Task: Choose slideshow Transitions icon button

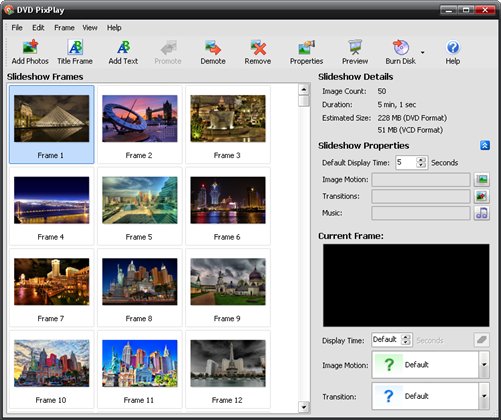Action: [x=482, y=196]
